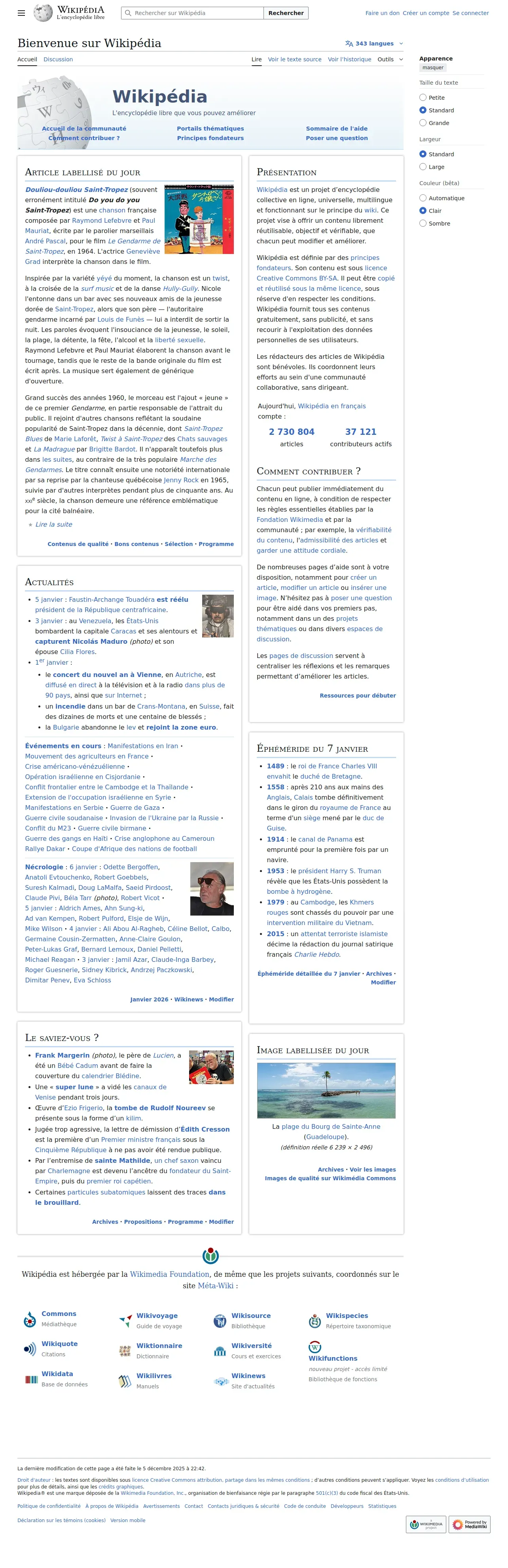Viewport: 508px width, 1568px height.
Task: Choose Clair color mode
Action: [x=423, y=210]
